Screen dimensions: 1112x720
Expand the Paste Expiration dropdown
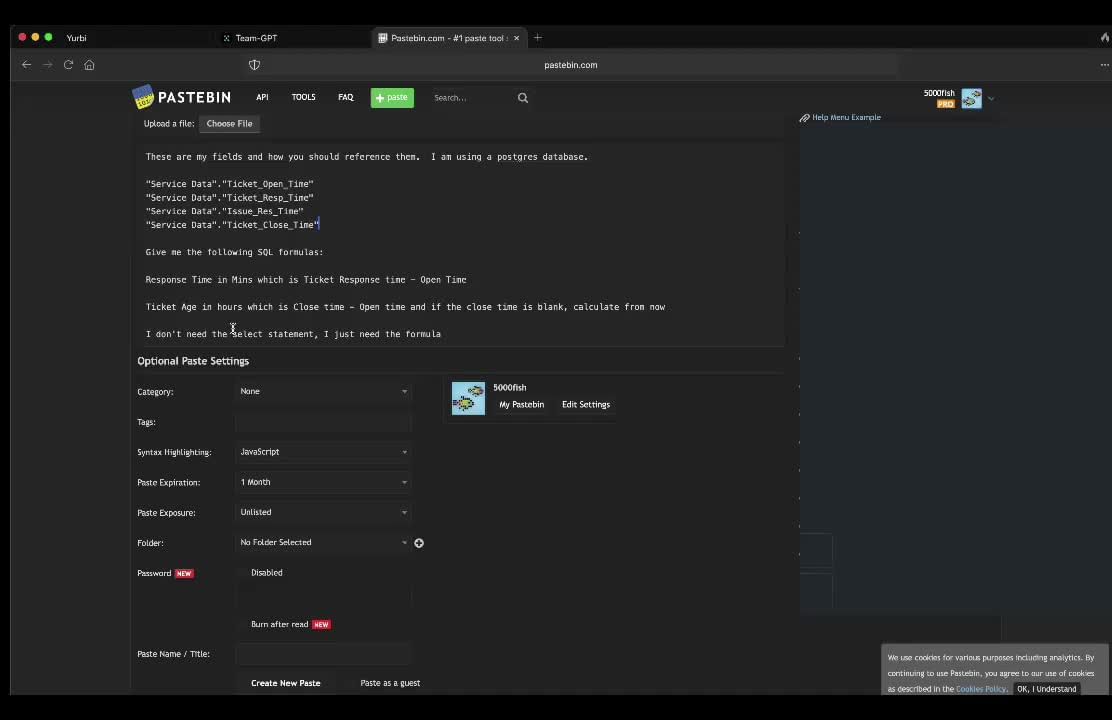[323, 482]
